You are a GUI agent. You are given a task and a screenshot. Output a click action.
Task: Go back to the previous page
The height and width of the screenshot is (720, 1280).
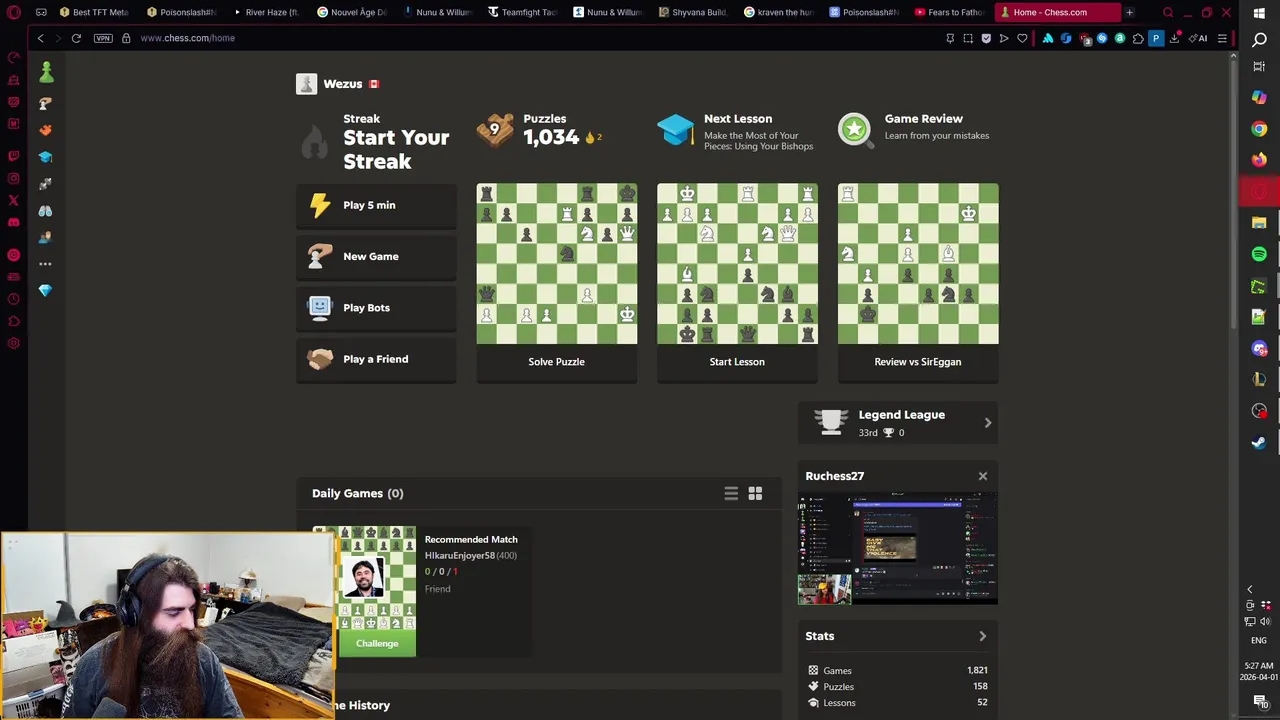click(40, 38)
